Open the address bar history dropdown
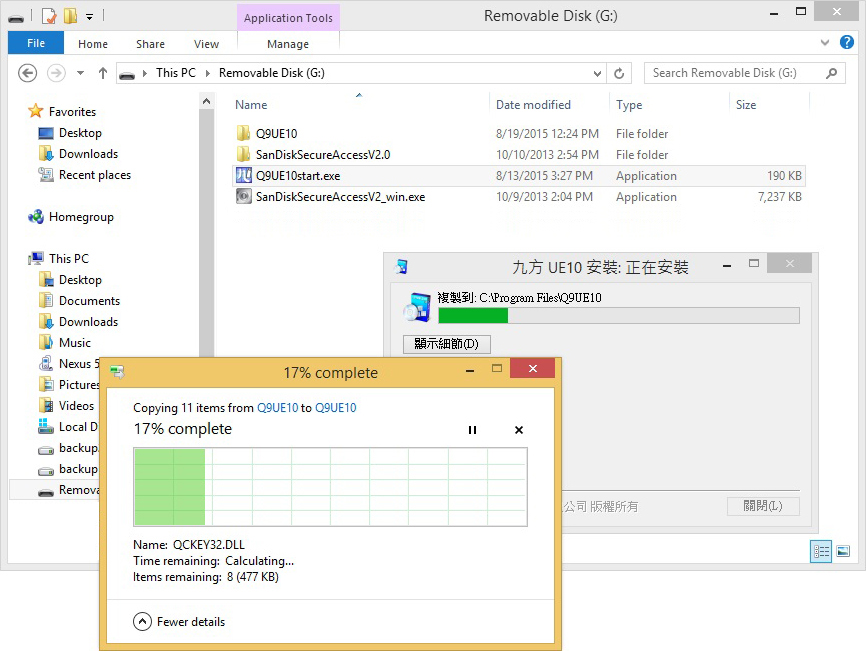This screenshot has height=651, width=866. click(x=596, y=73)
